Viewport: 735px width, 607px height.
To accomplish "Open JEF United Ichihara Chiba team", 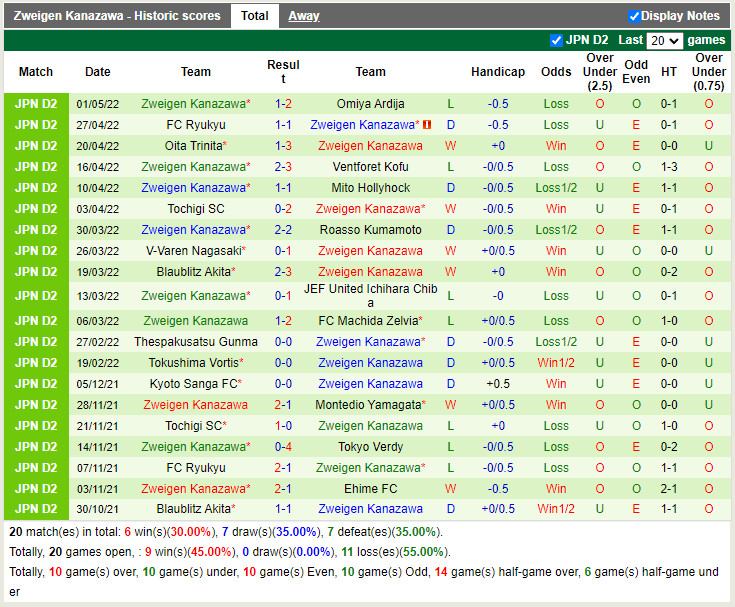I will point(370,296).
